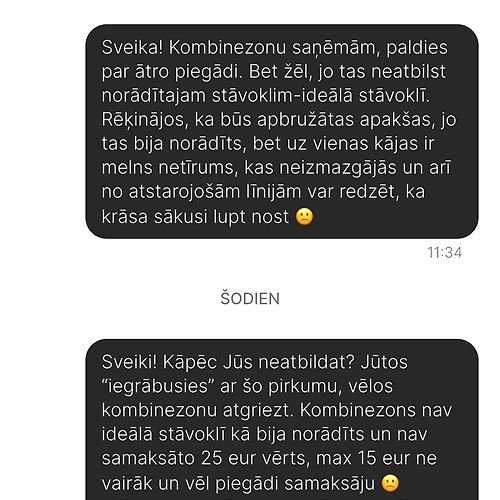Tap the sad emoji in first message

pyautogui.click(x=304, y=217)
